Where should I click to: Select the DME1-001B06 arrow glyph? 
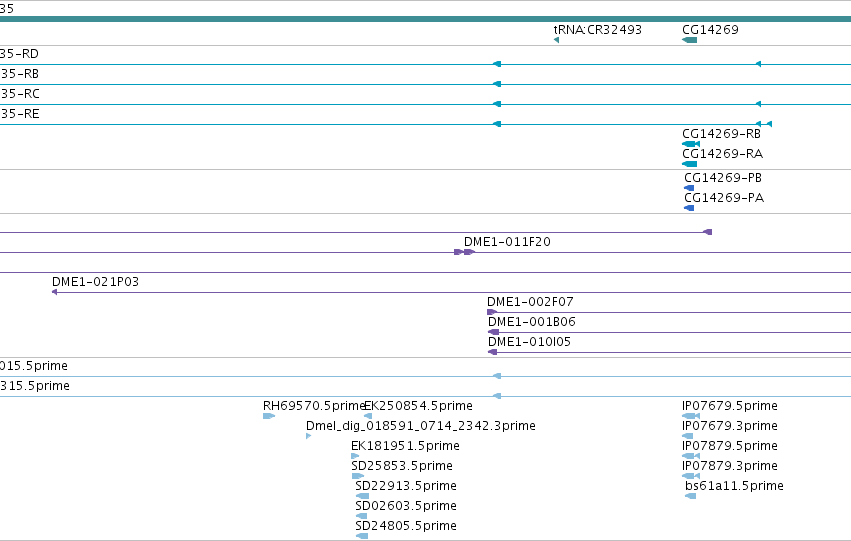pyautogui.click(x=493, y=332)
